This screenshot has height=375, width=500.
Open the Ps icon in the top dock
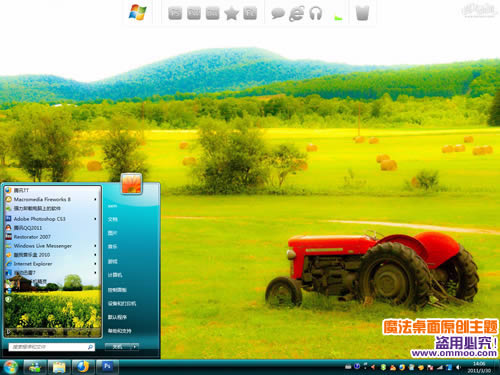click(x=175, y=13)
